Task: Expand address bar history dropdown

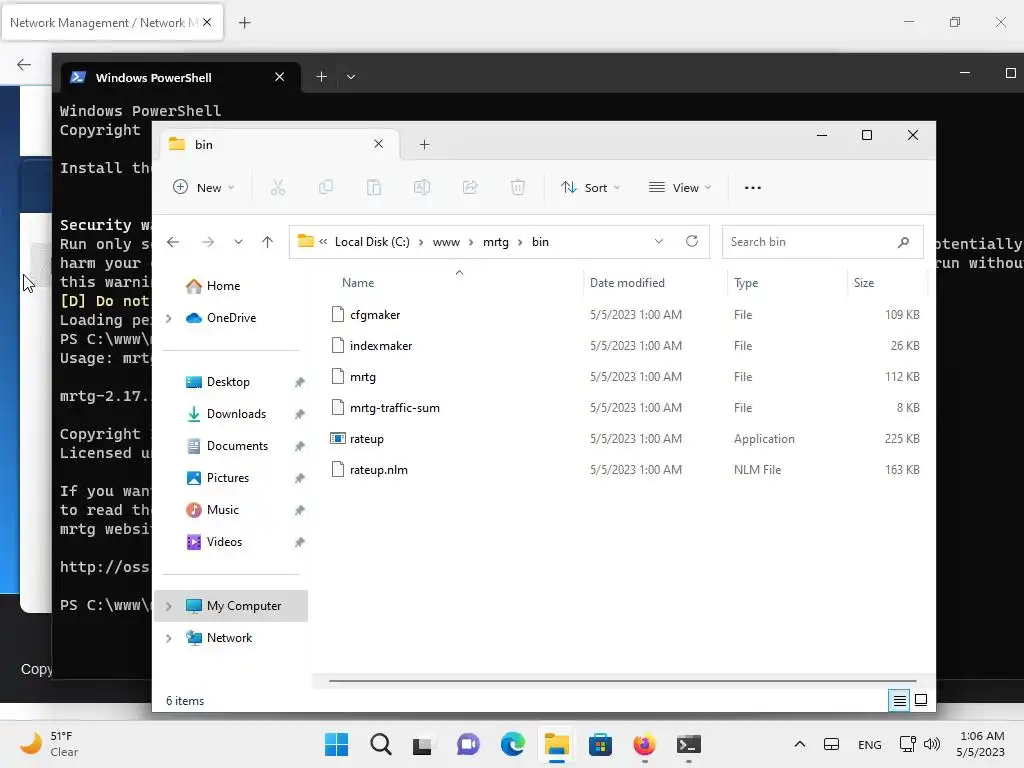Action: [659, 241]
